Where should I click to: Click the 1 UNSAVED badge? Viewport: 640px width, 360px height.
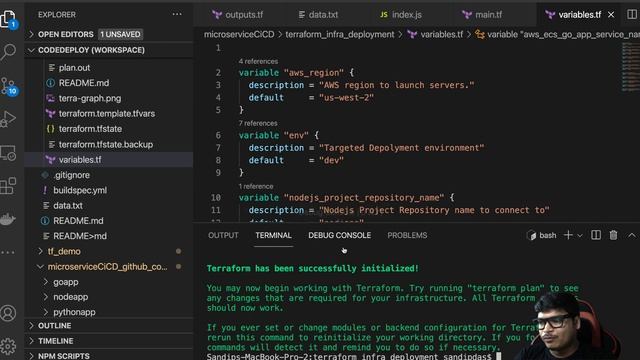click(x=120, y=34)
